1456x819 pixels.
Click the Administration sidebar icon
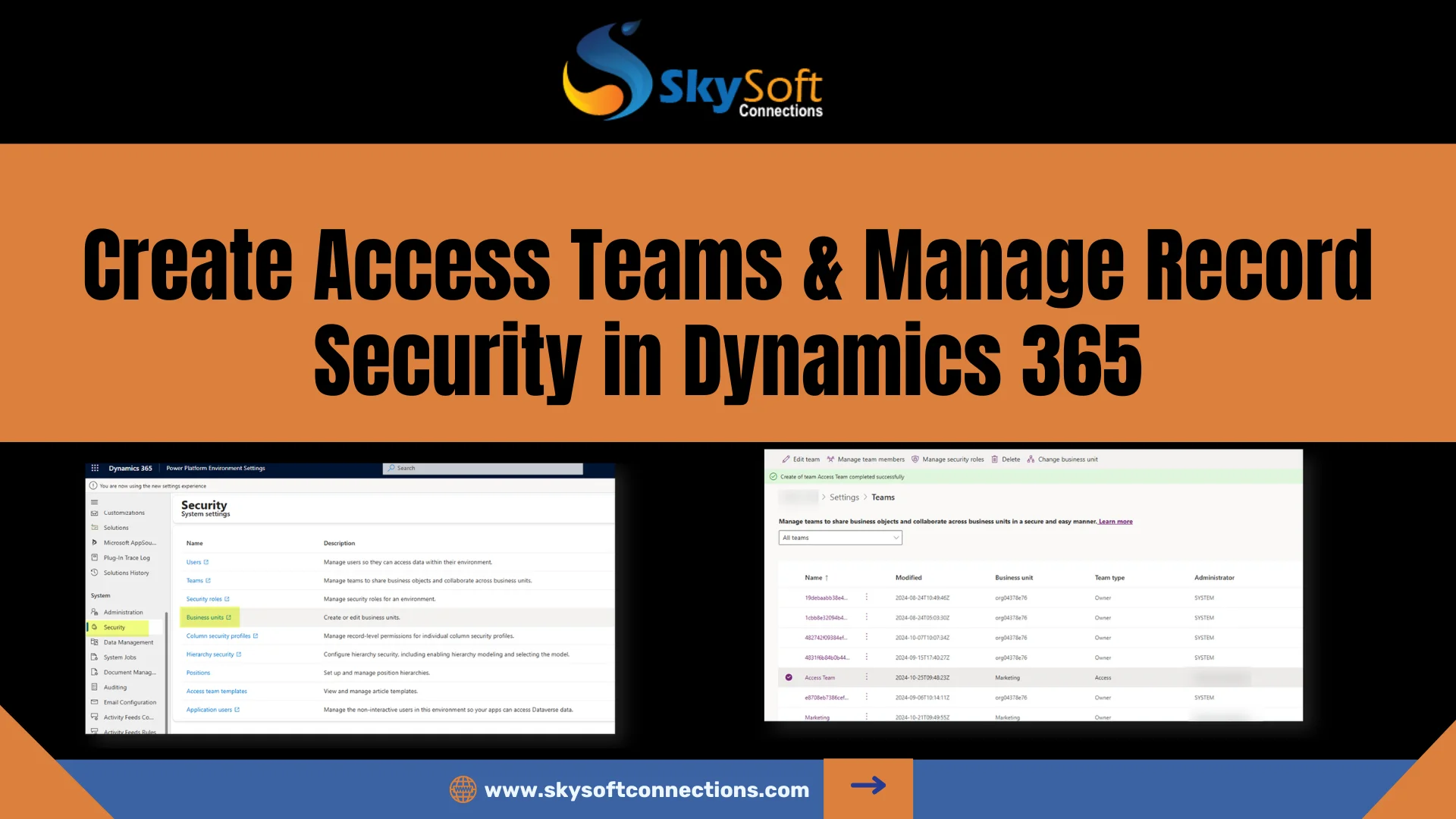tap(95, 612)
